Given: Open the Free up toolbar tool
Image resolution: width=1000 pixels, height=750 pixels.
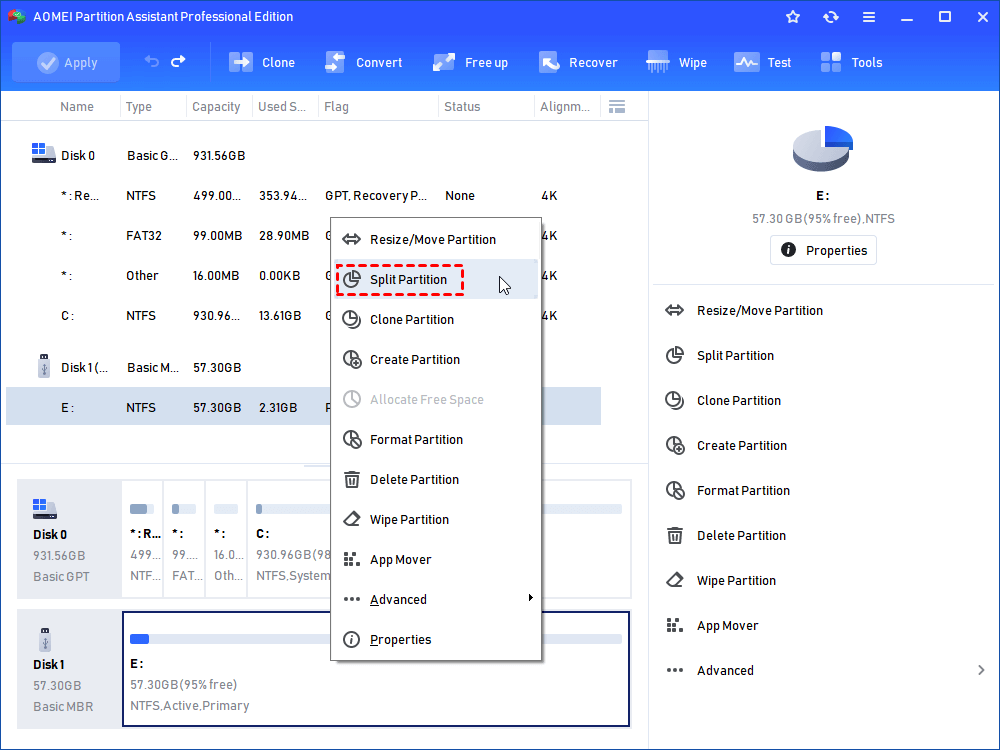Looking at the screenshot, I should click(471, 62).
